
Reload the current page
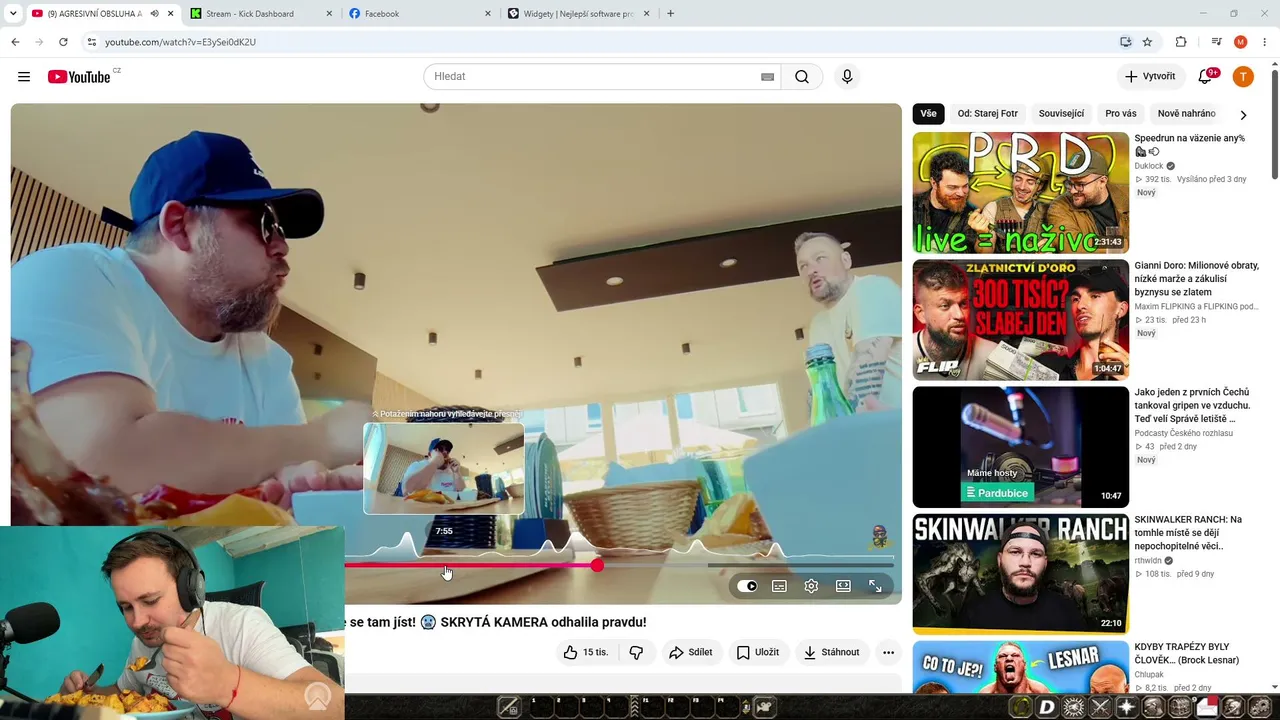[x=63, y=42]
